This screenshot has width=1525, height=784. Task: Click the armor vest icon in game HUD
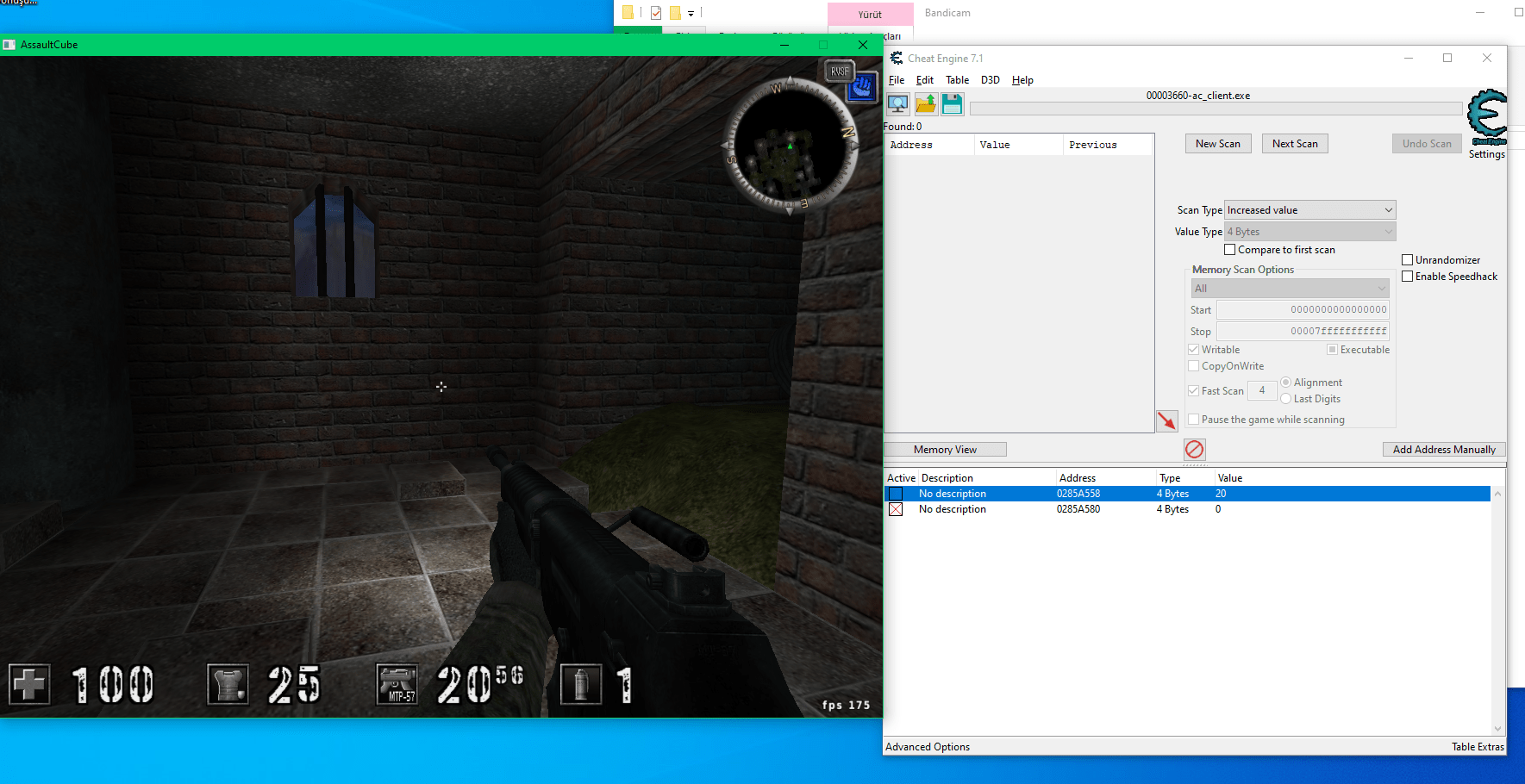click(x=228, y=685)
